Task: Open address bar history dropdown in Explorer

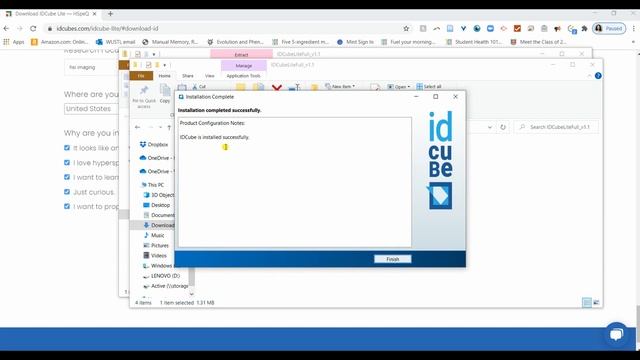Action: pos(490,127)
